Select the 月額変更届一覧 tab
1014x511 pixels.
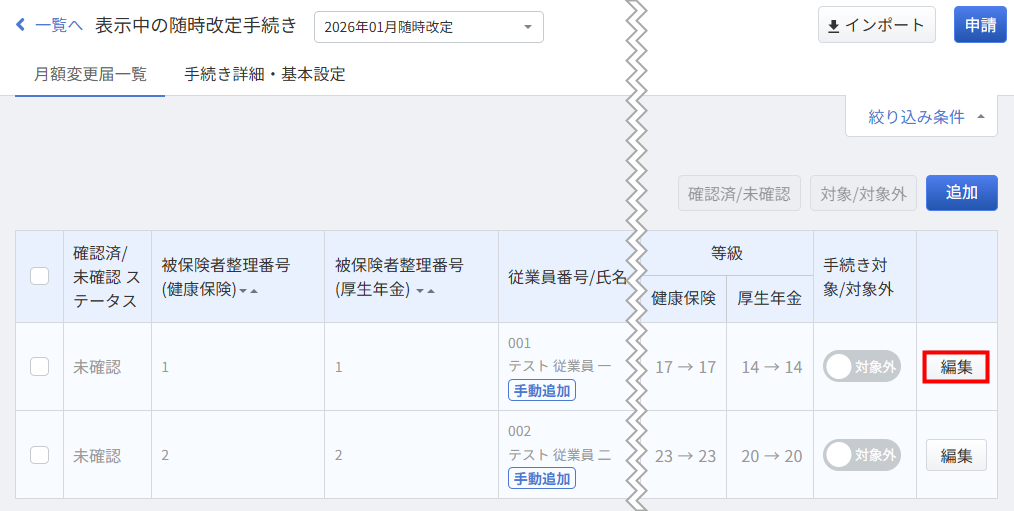pos(90,74)
